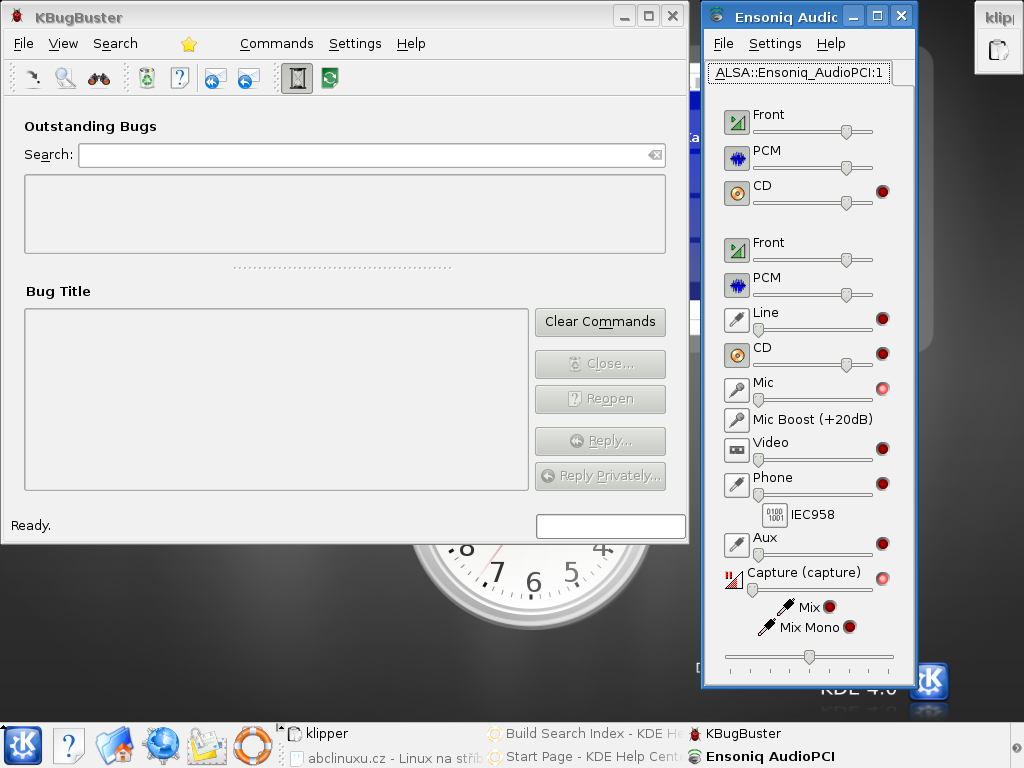Click the Capture channel icon
The height and width of the screenshot is (768, 1024).
coord(734,580)
